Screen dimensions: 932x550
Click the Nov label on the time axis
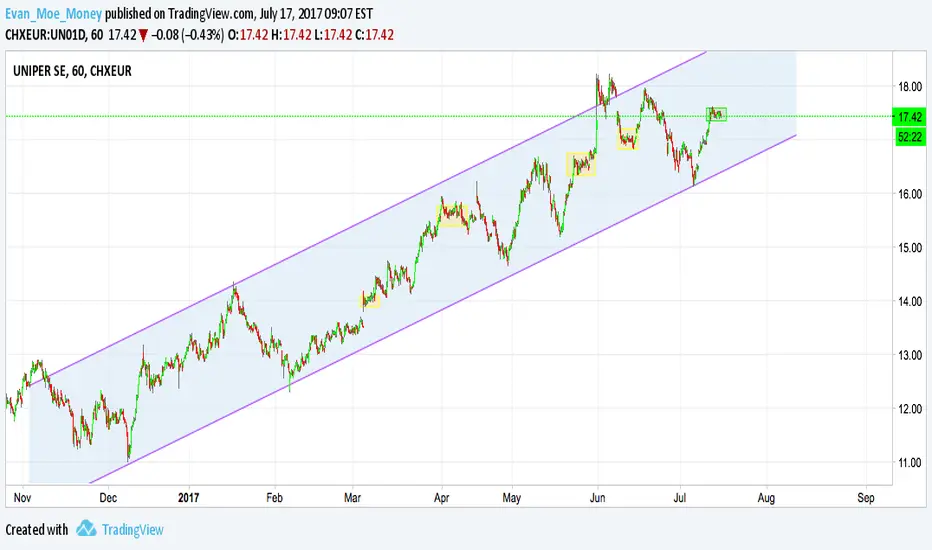(22, 498)
